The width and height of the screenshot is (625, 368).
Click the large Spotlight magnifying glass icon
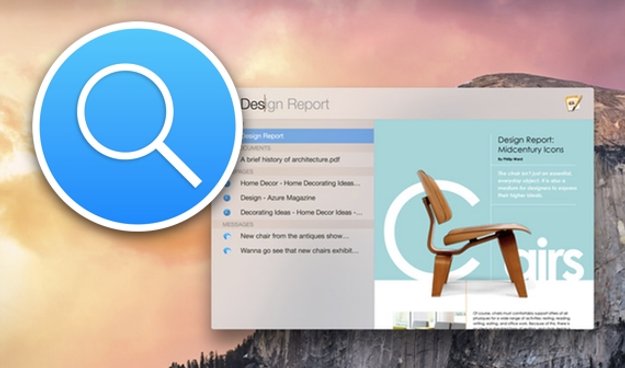(138, 126)
